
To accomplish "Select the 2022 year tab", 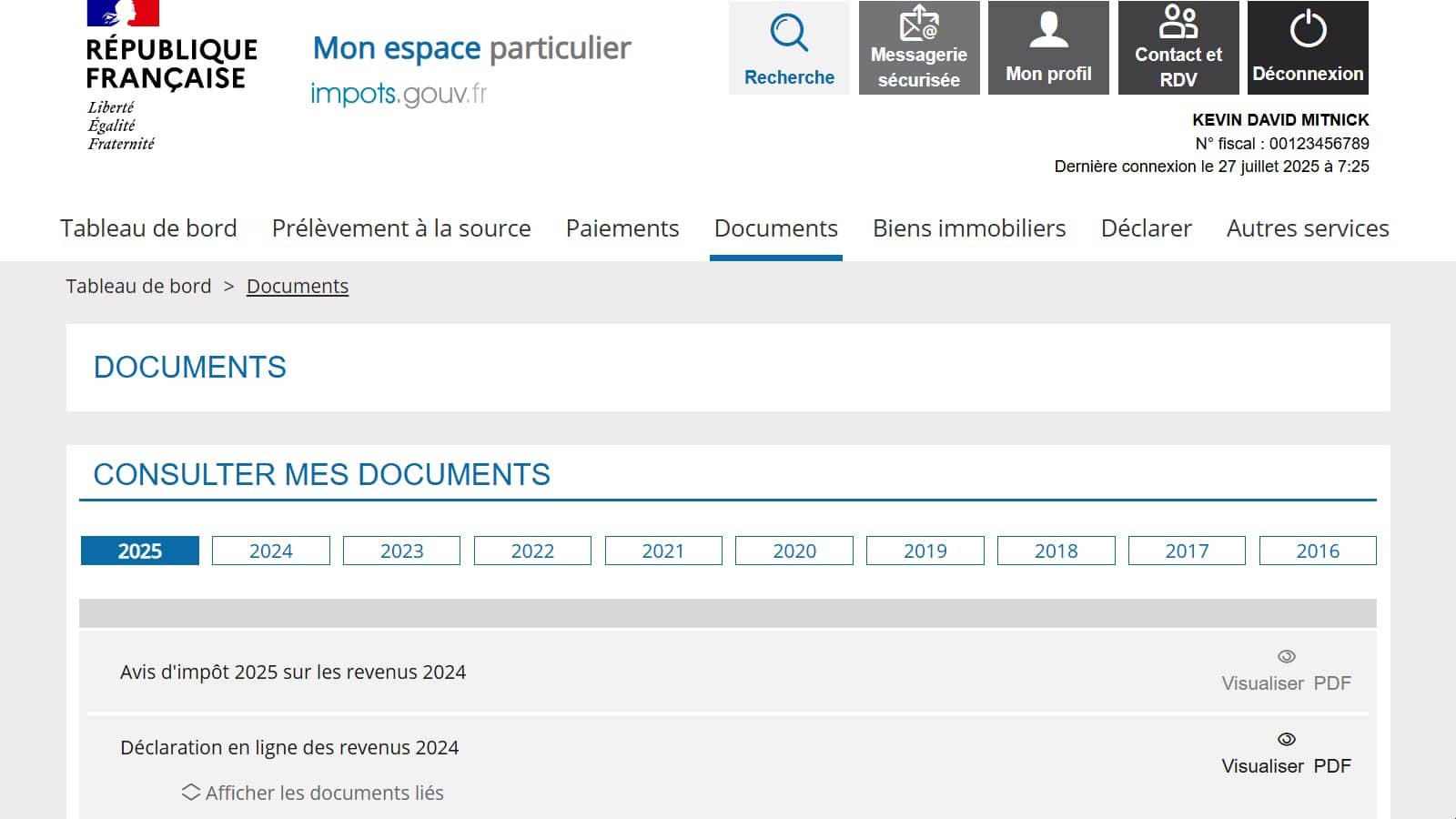I will 532,551.
